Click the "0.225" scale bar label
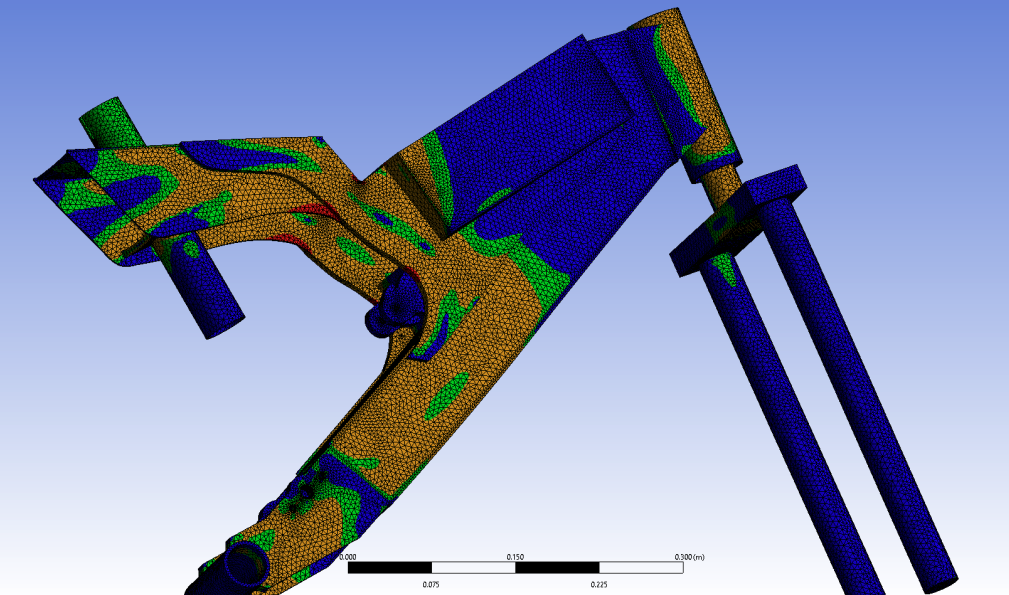Viewport: 1009px width, 595px height. pos(598,585)
